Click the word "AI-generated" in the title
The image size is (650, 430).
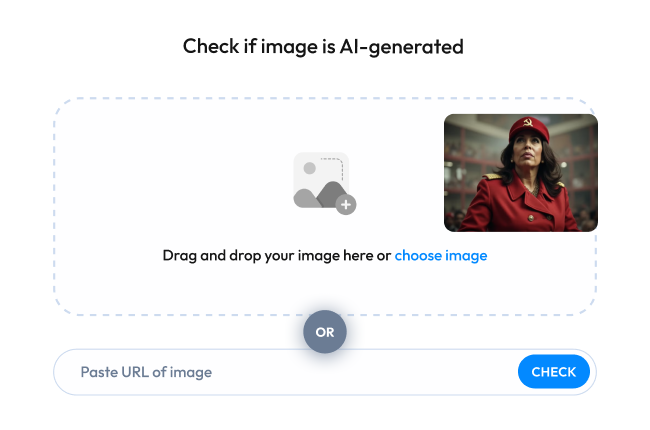(402, 46)
